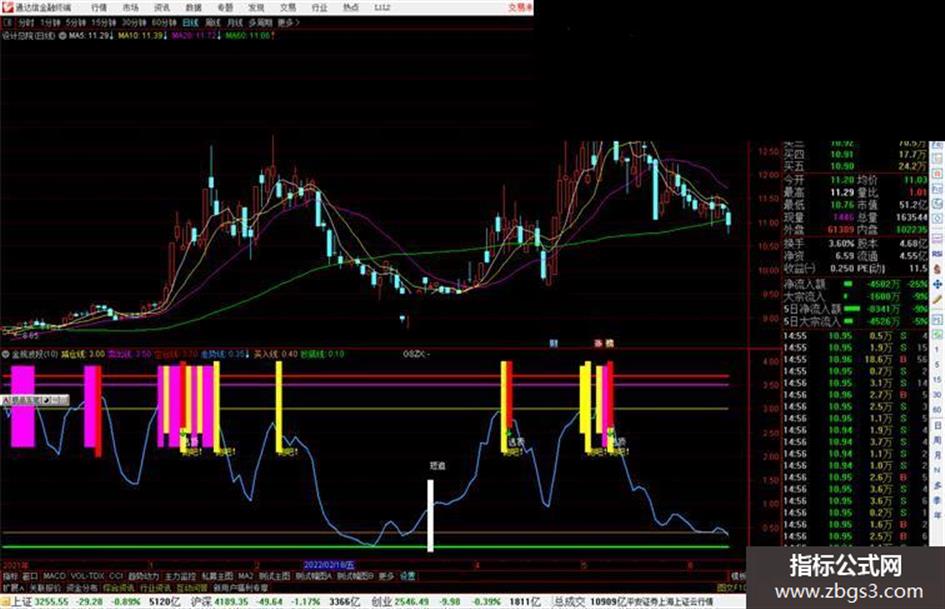Select 30 minute shortcut in right sidebar
Viewport: 945px width, 609px height.
click(937, 394)
